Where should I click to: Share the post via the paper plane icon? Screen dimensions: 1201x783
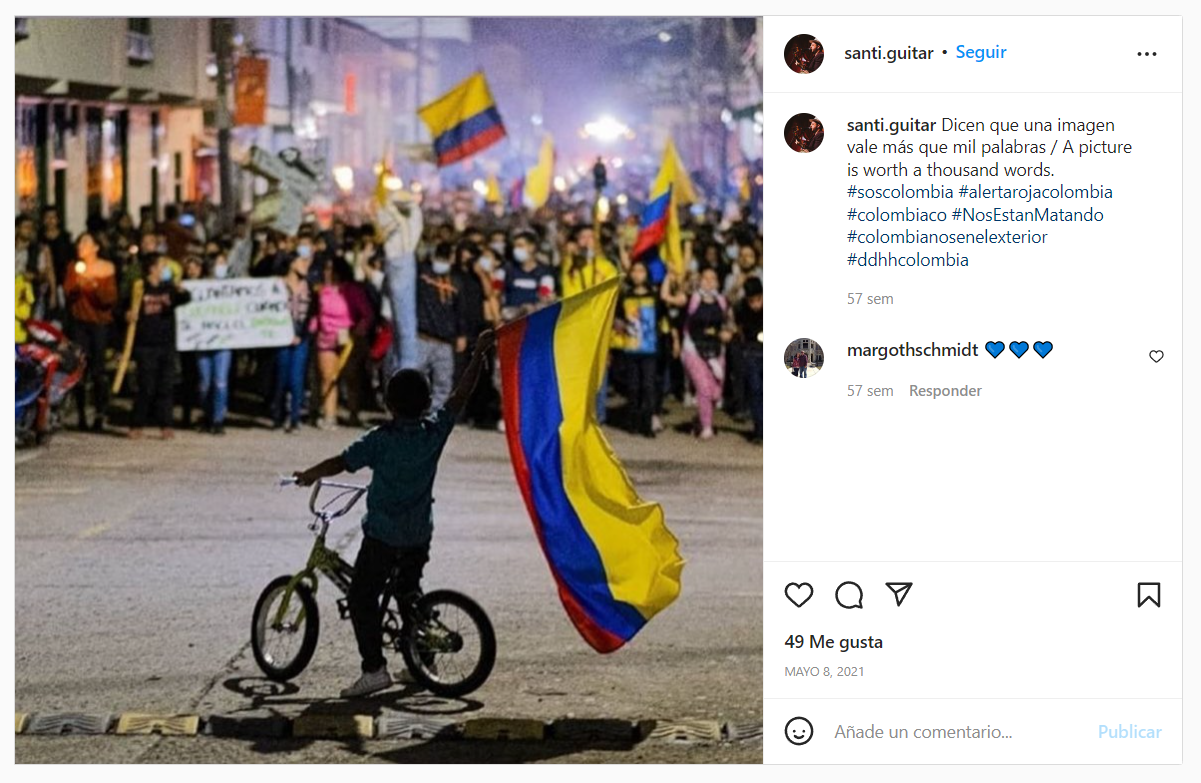click(899, 595)
